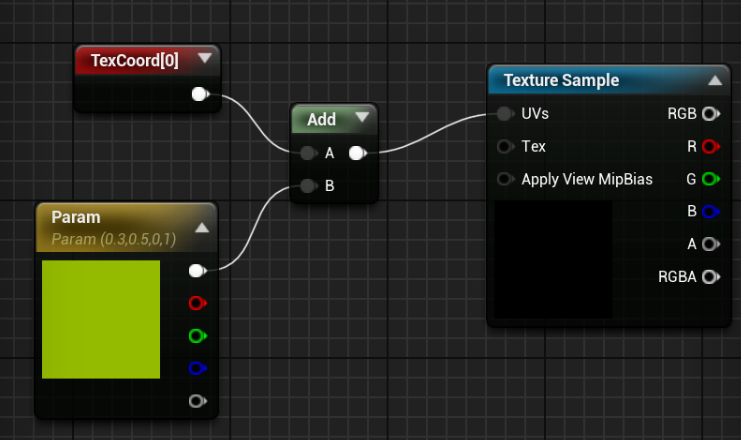Click the Texture Sample G output pin
The height and width of the screenshot is (440, 741).
click(711, 179)
